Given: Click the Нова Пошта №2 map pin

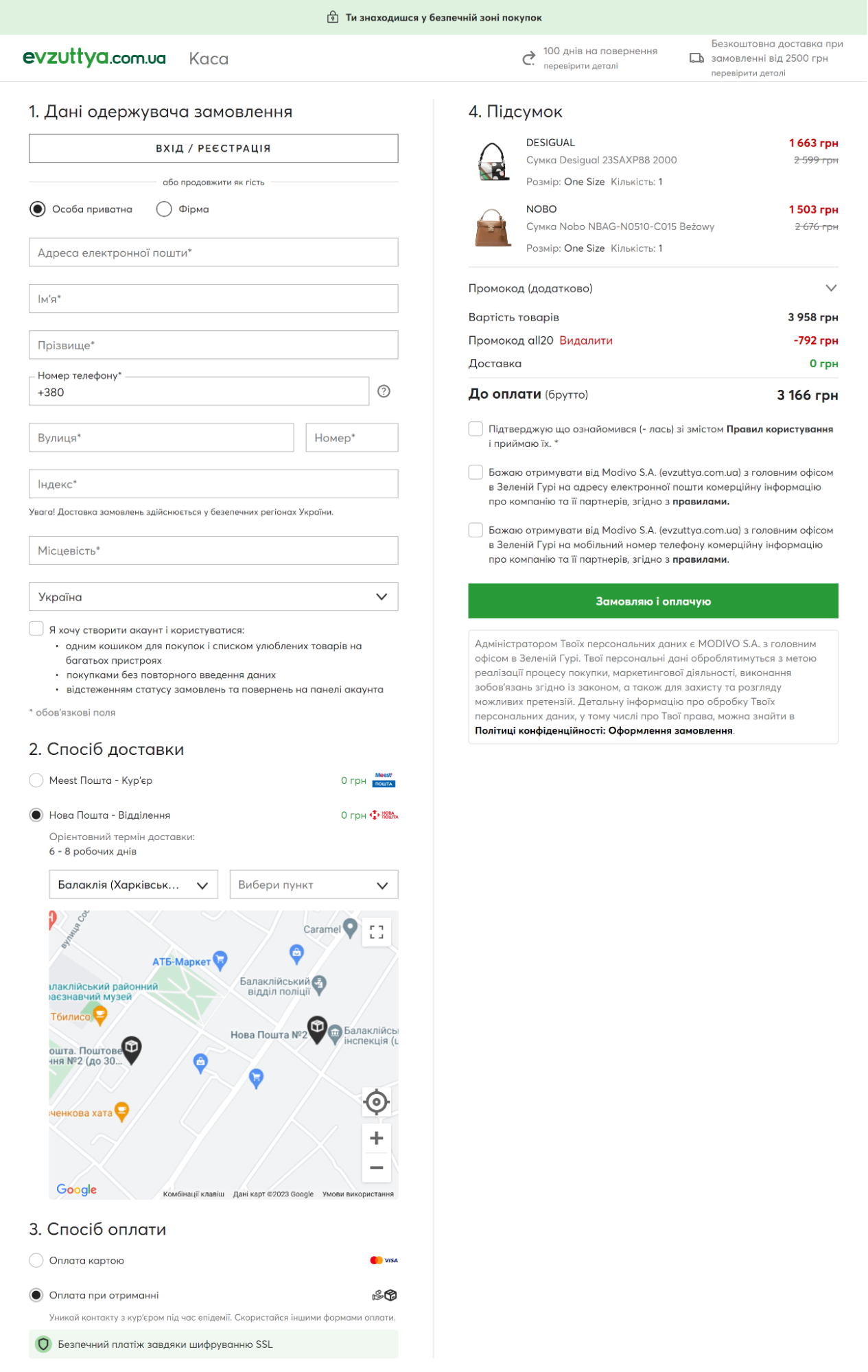Looking at the screenshot, I should [317, 1029].
